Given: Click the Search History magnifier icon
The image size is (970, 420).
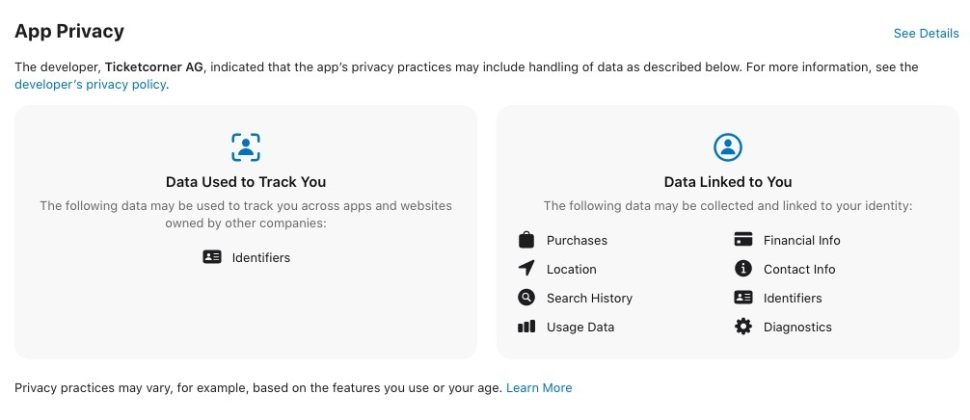Looking at the screenshot, I should pyautogui.click(x=526, y=298).
